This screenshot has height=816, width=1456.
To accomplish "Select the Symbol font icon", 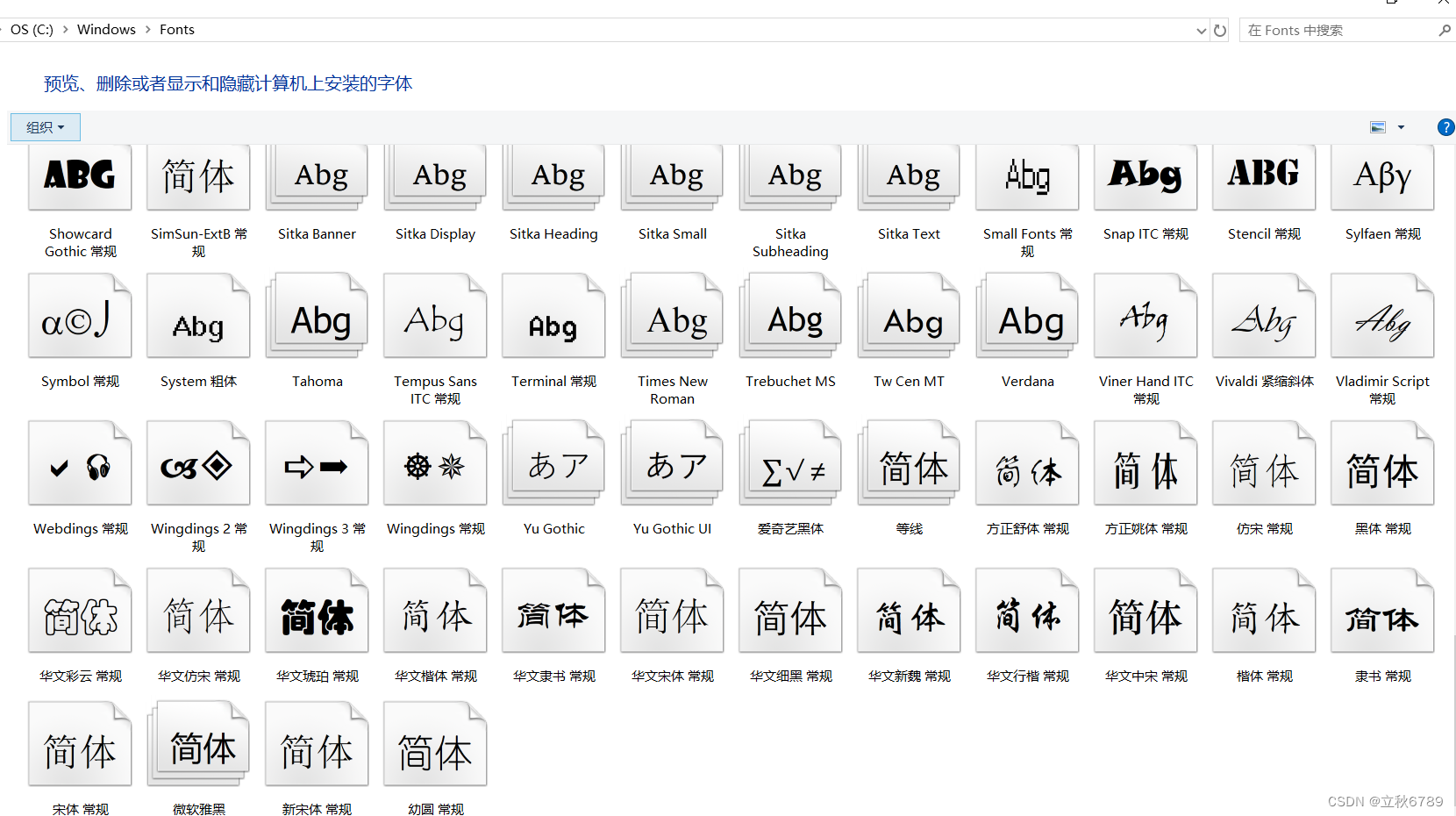I will click(x=80, y=316).
